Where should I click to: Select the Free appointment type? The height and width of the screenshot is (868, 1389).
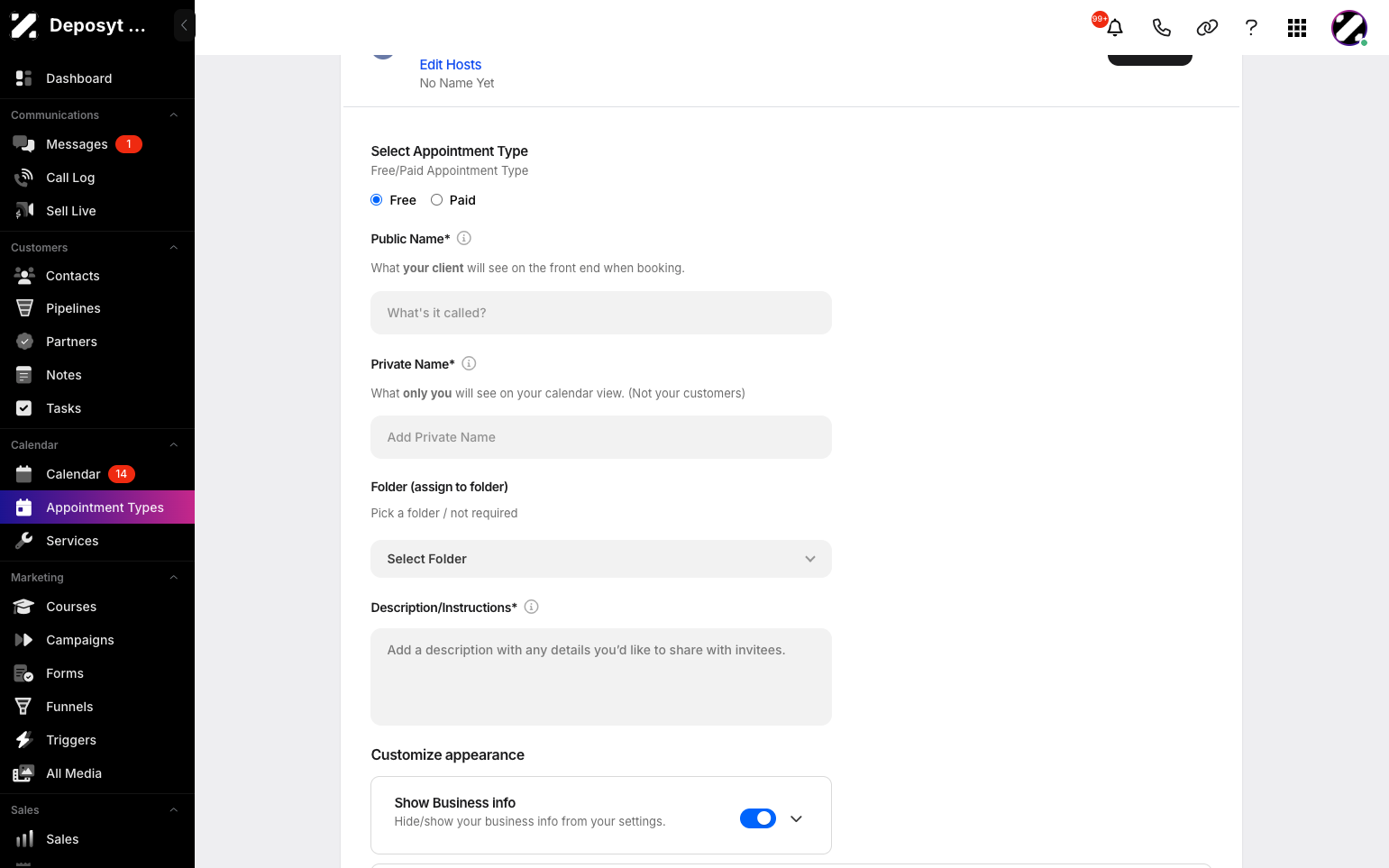tap(377, 200)
